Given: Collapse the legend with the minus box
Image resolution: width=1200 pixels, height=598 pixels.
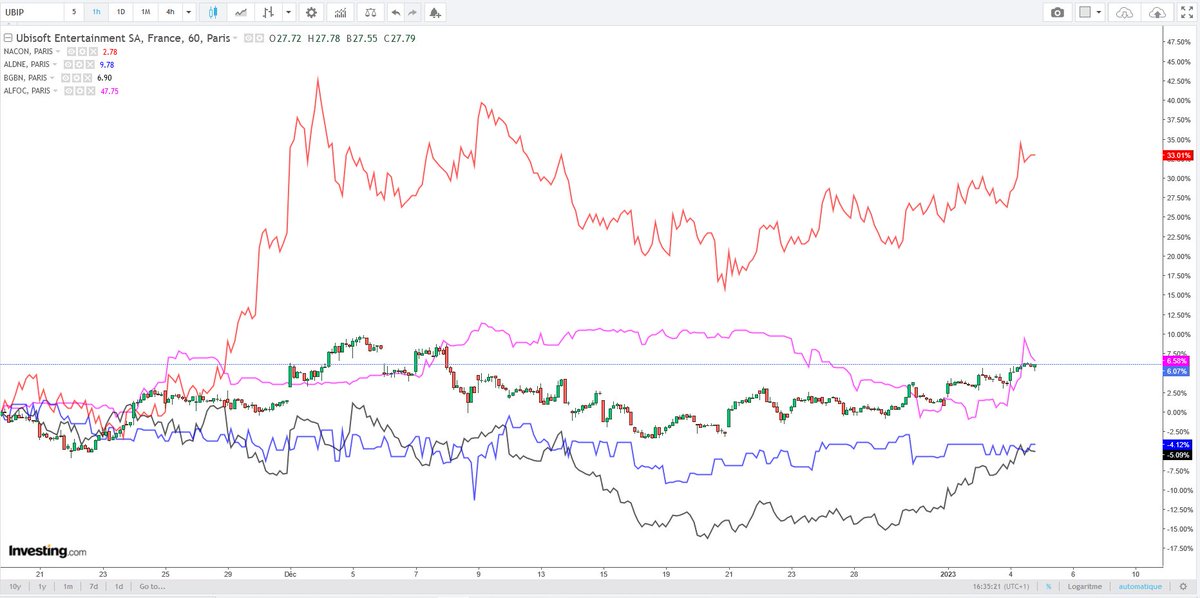Looking at the screenshot, I should (x=8, y=38).
